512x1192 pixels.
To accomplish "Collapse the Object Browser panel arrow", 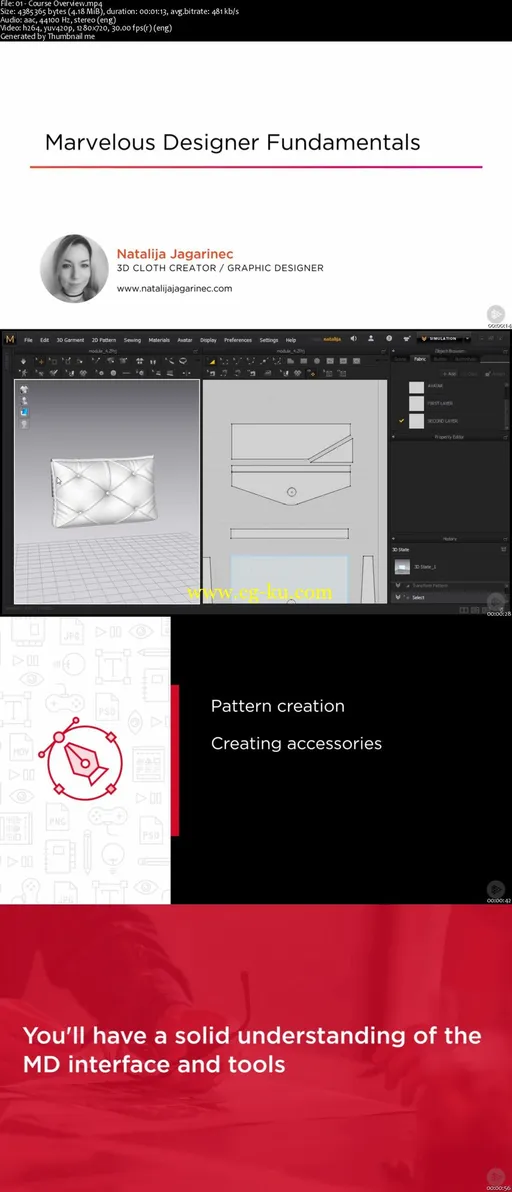I will point(393,350).
